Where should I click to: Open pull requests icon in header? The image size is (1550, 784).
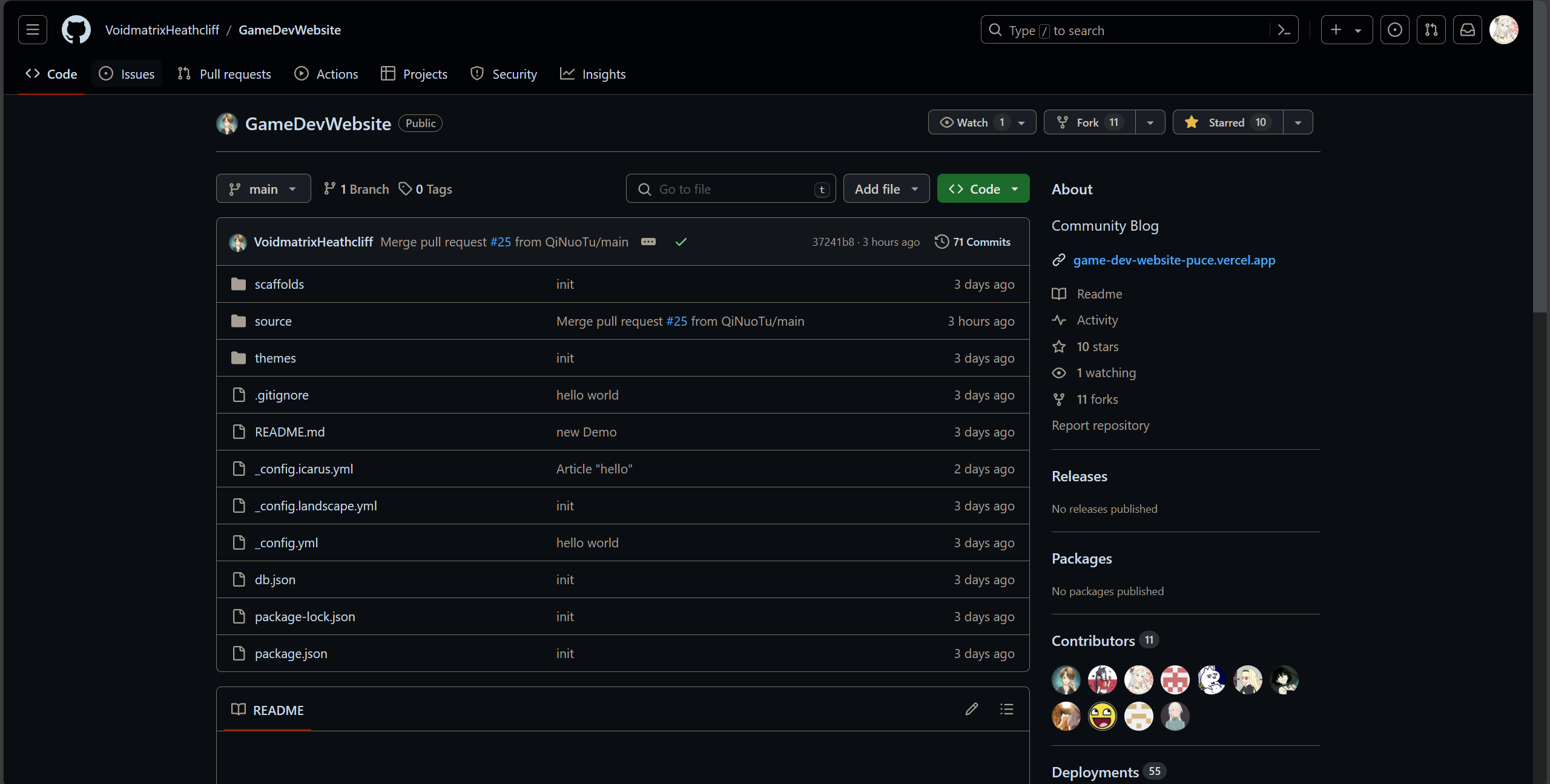1431,30
